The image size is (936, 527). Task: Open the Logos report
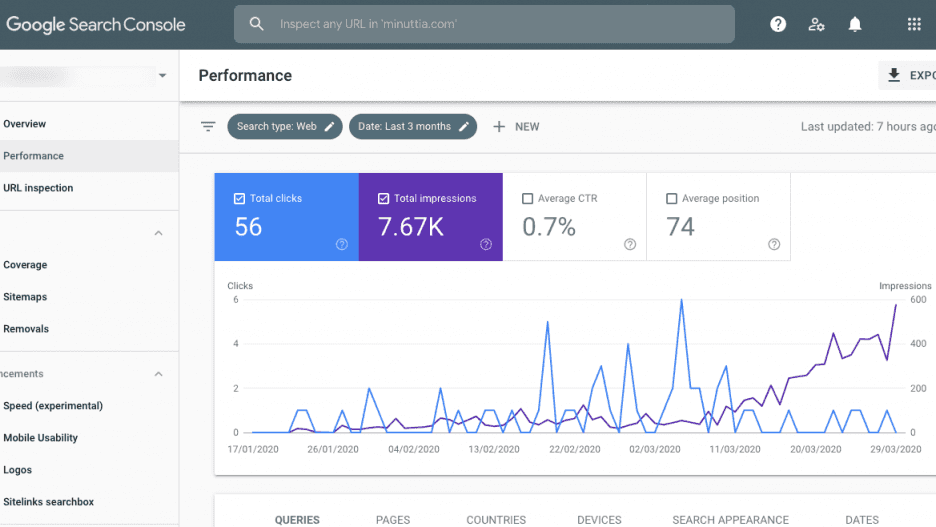coord(89,470)
